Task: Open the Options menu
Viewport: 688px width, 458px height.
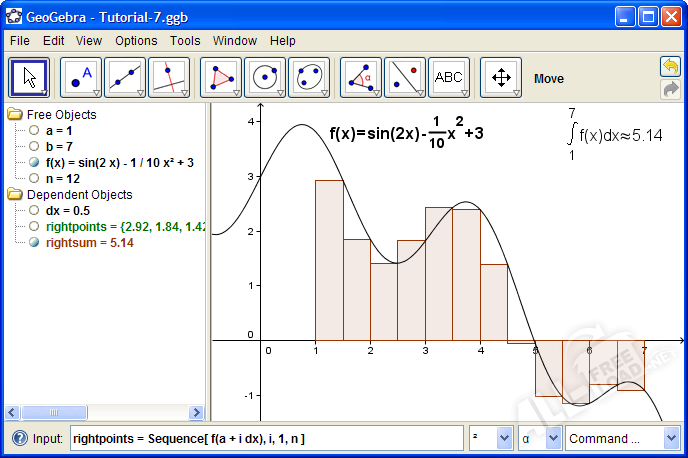Action: pyautogui.click(x=136, y=41)
